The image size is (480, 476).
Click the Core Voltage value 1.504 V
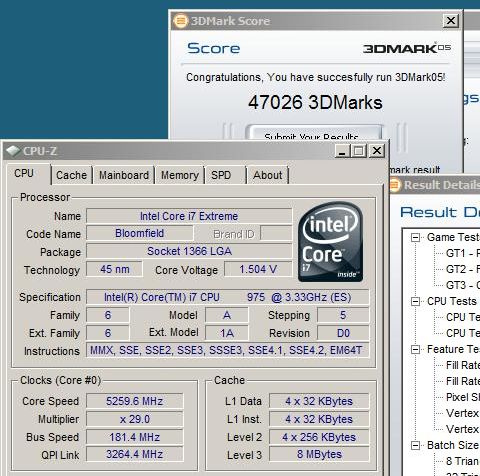[258, 269]
